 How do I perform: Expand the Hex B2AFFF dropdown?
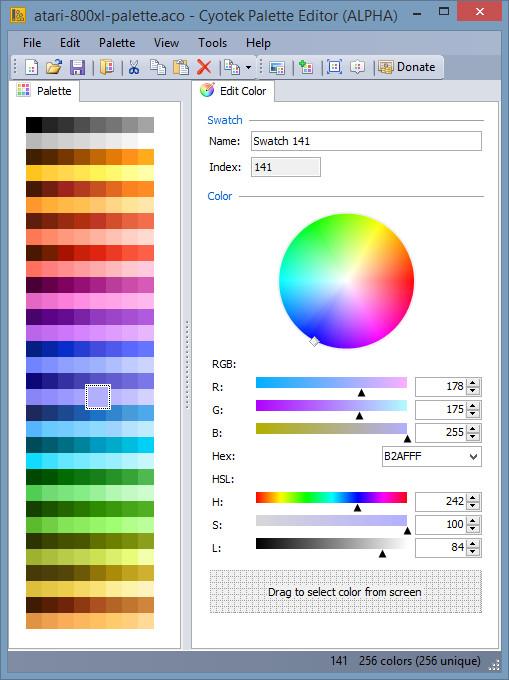click(x=473, y=456)
